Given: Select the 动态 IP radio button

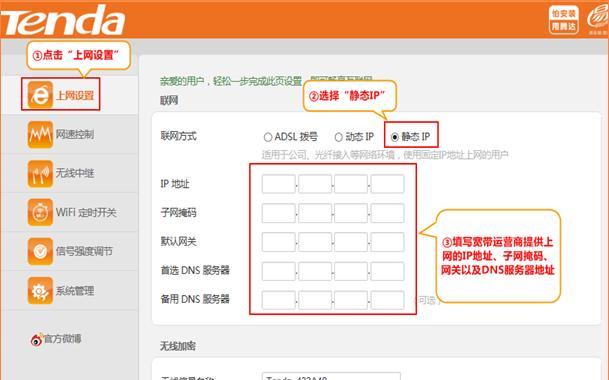Looking at the screenshot, I should pos(339,137).
